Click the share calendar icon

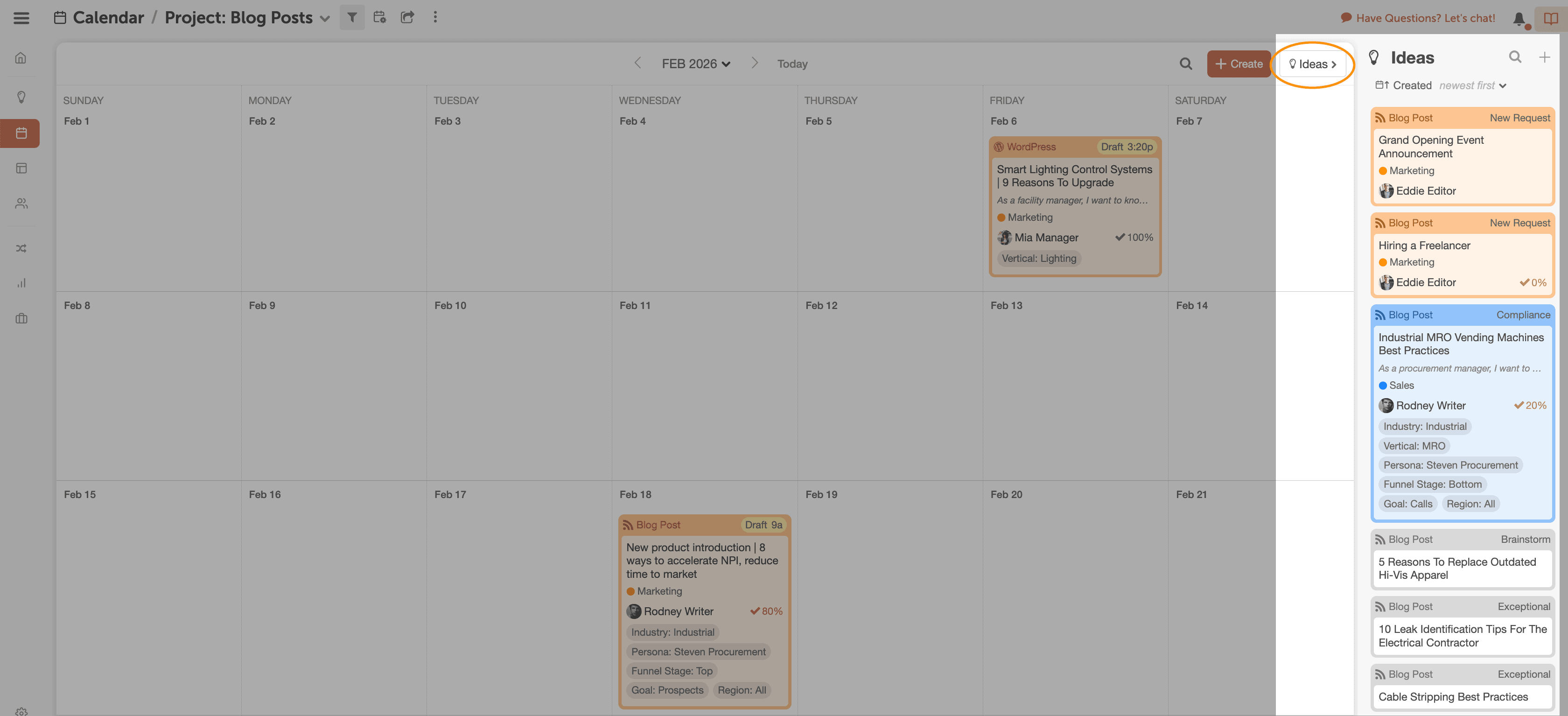click(407, 18)
